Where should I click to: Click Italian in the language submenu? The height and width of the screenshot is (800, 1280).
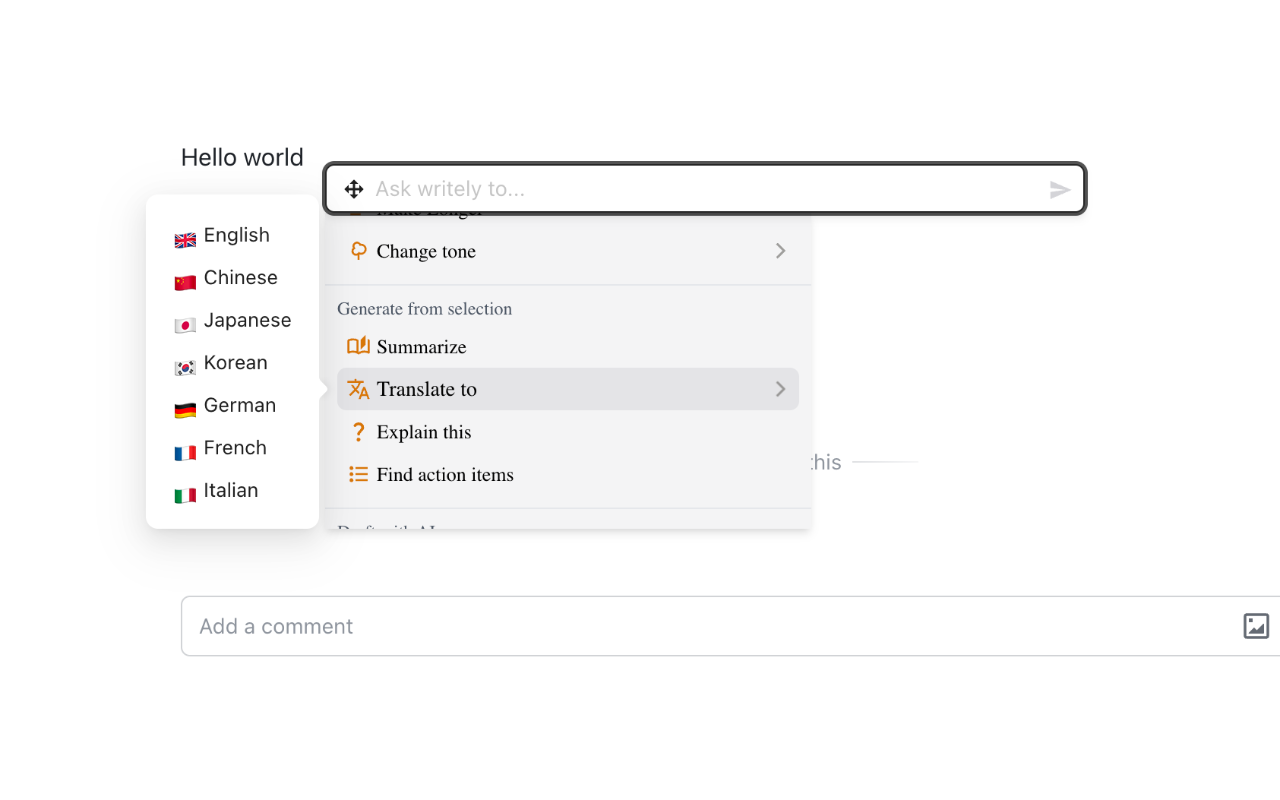(x=231, y=491)
